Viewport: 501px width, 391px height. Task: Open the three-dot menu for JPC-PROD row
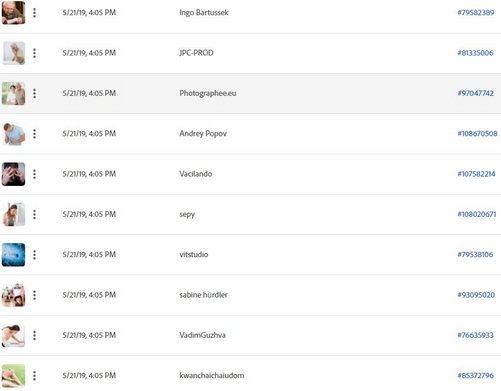coord(34,53)
